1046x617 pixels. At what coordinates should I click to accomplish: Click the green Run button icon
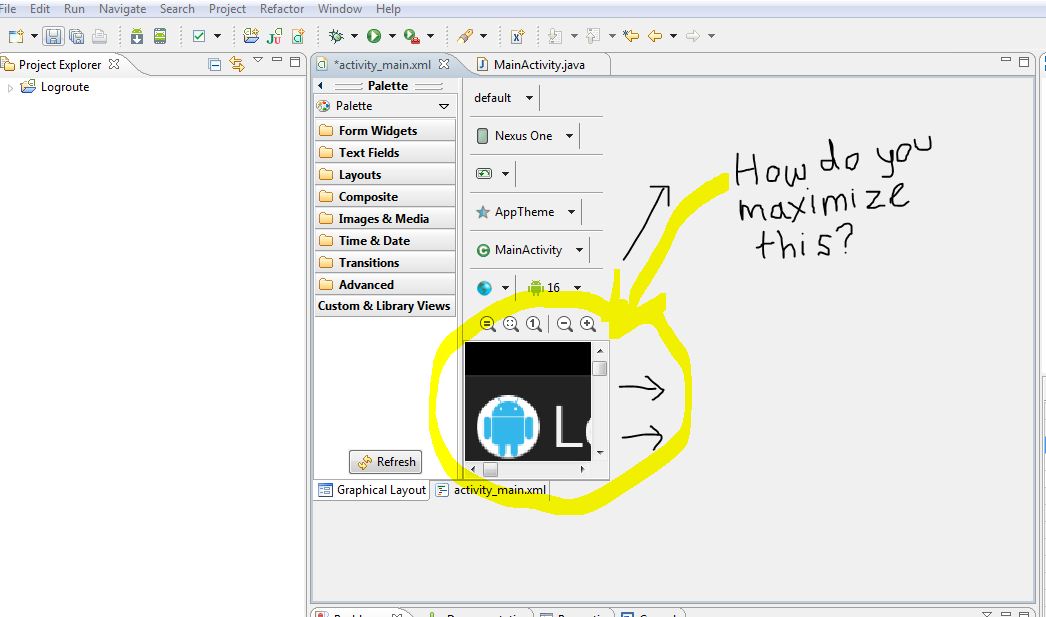point(374,36)
